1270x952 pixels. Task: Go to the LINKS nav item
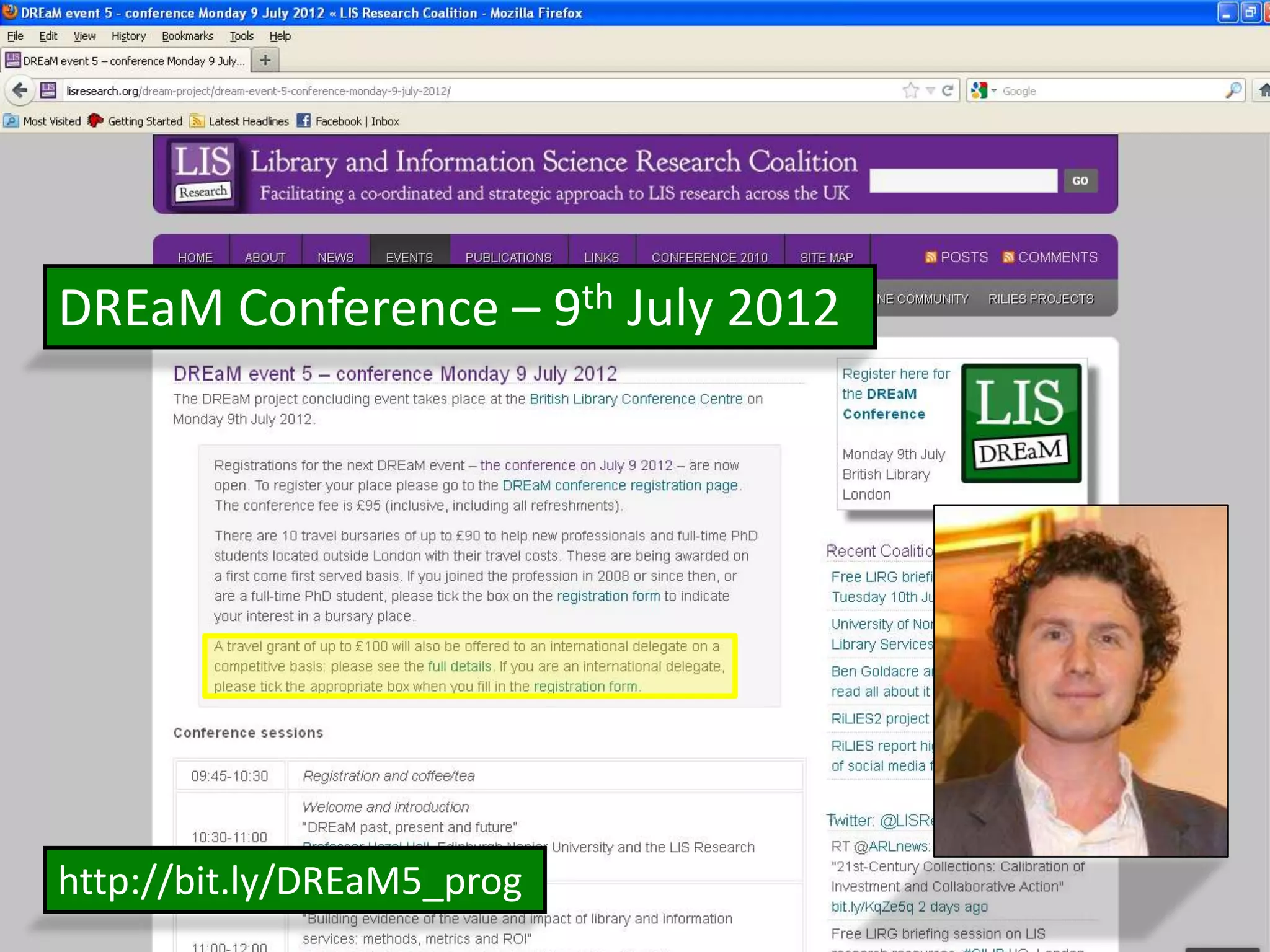(x=601, y=257)
